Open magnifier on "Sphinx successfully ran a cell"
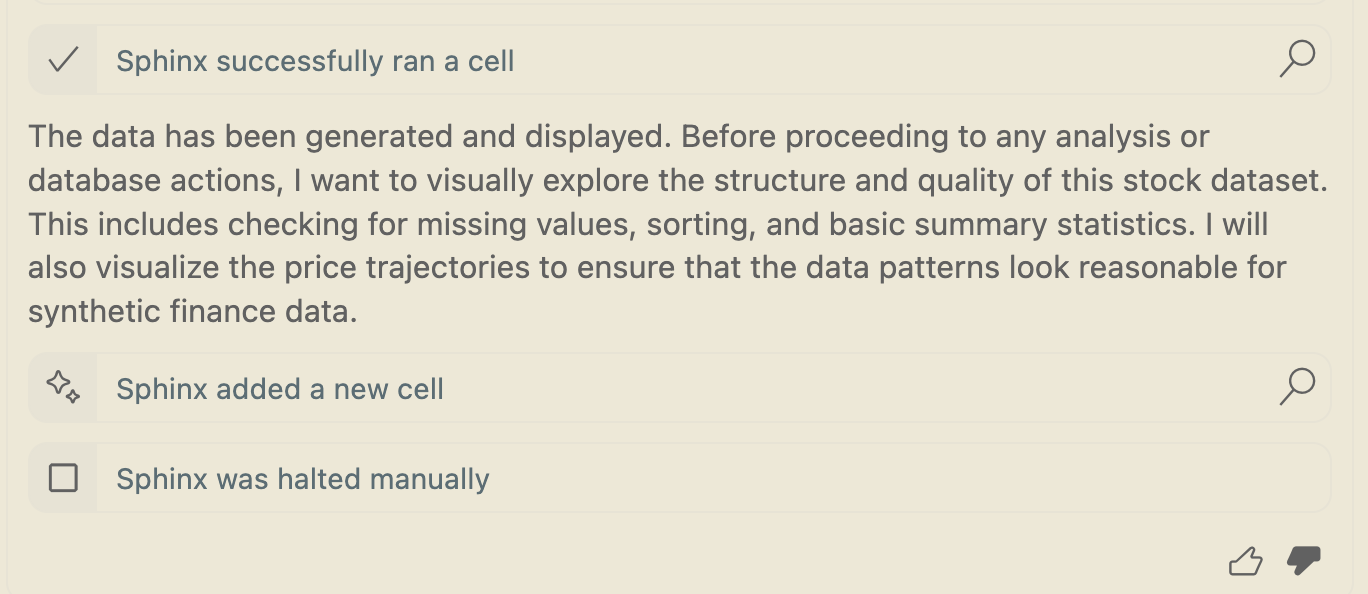 [1297, 60]
